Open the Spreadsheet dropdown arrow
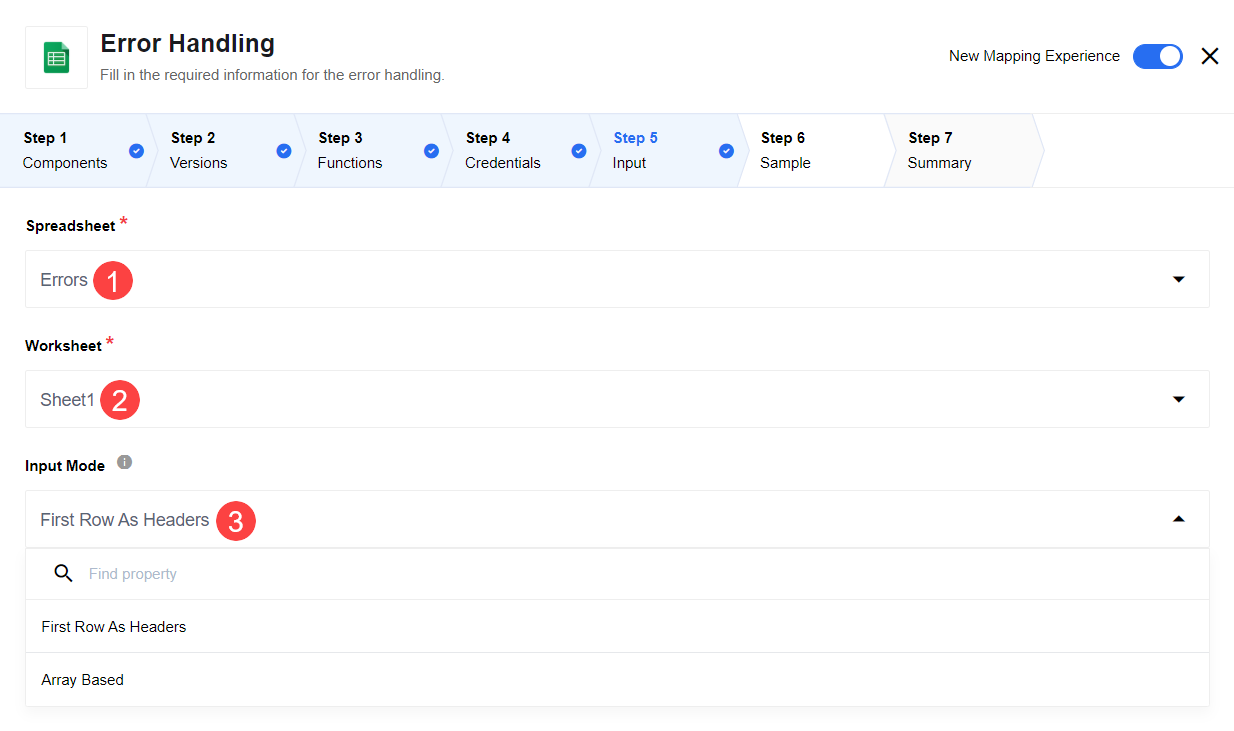Viewport: 1234px width, 731px height. click(x=1179, y=279)
